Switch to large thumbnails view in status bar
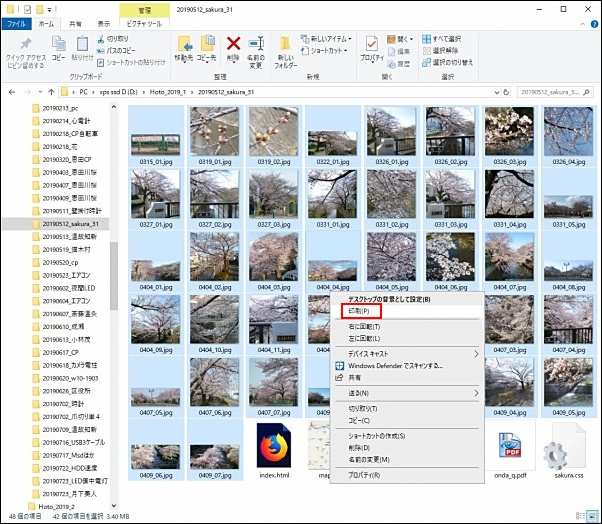 point(592,517)
